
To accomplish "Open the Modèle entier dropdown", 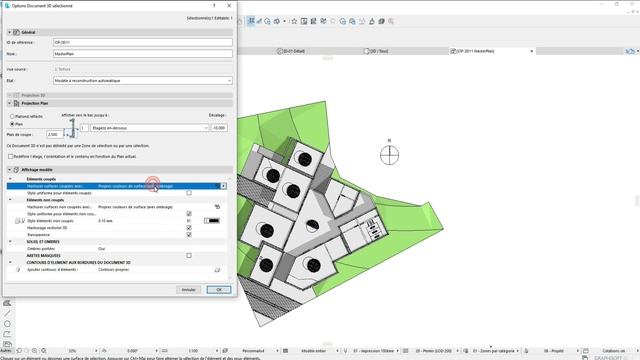I will (x=338, y=351).
